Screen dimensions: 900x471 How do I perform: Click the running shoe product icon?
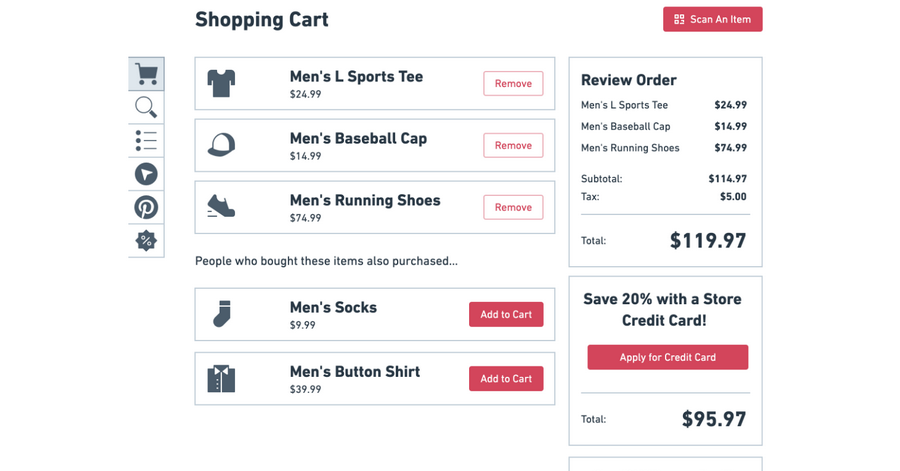click(x=221, y=206)
